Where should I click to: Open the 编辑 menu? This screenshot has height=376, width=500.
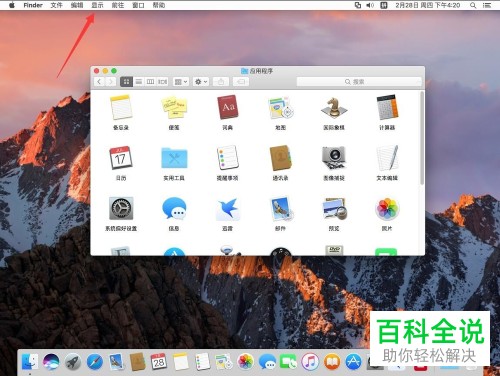[77, 5]
